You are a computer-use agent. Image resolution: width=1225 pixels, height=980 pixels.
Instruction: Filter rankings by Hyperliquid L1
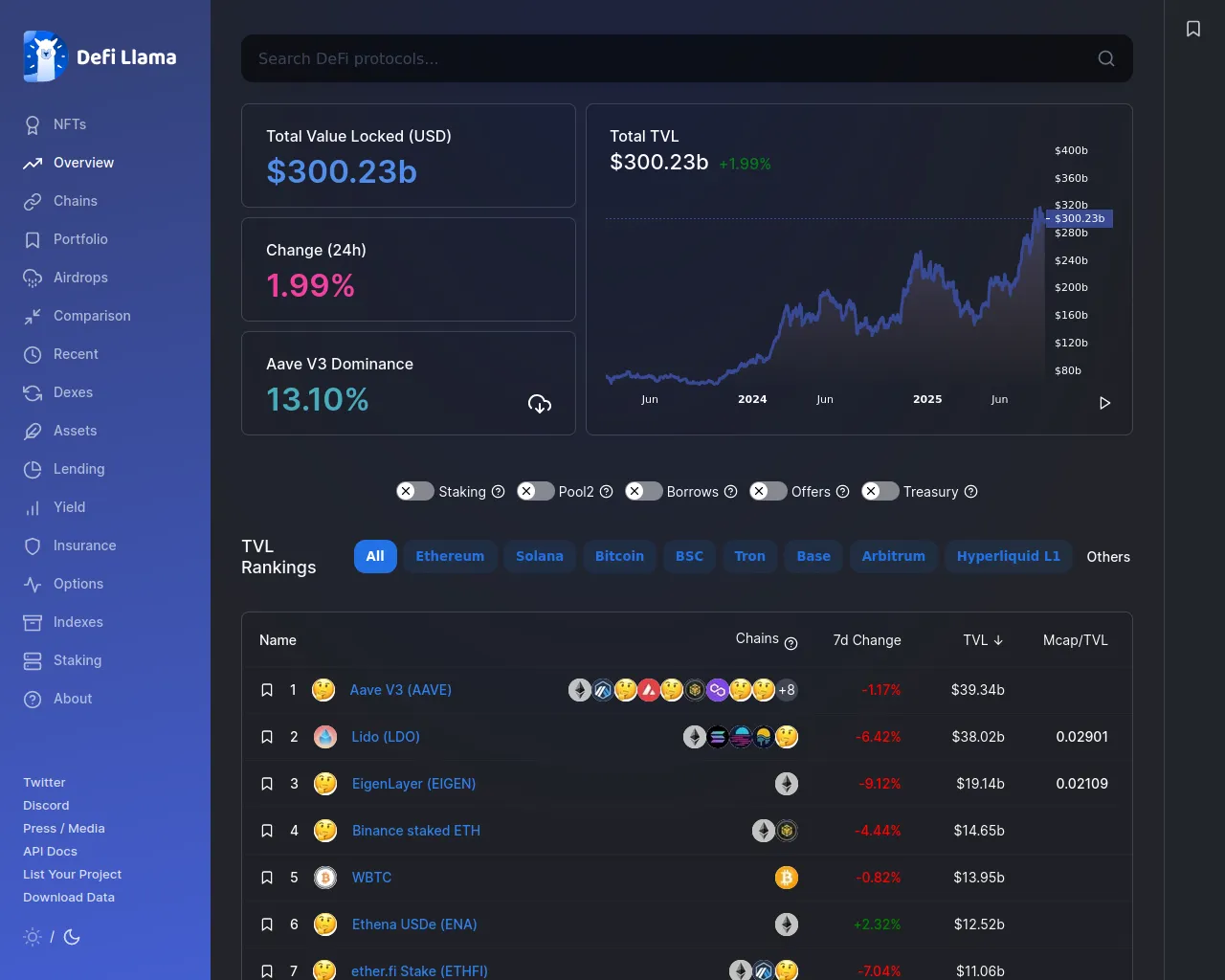coord(1009,556)
